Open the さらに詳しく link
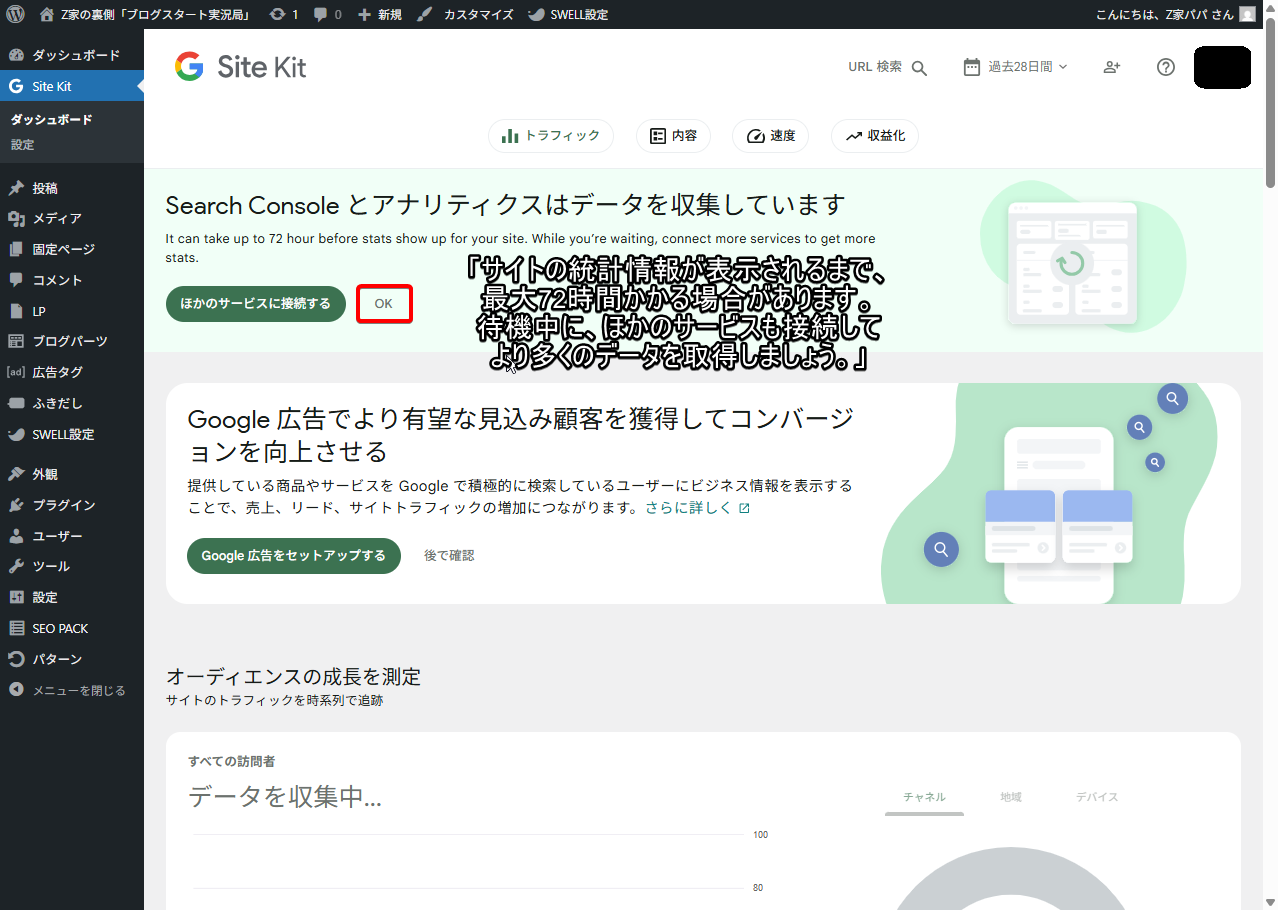 (697, 508)
